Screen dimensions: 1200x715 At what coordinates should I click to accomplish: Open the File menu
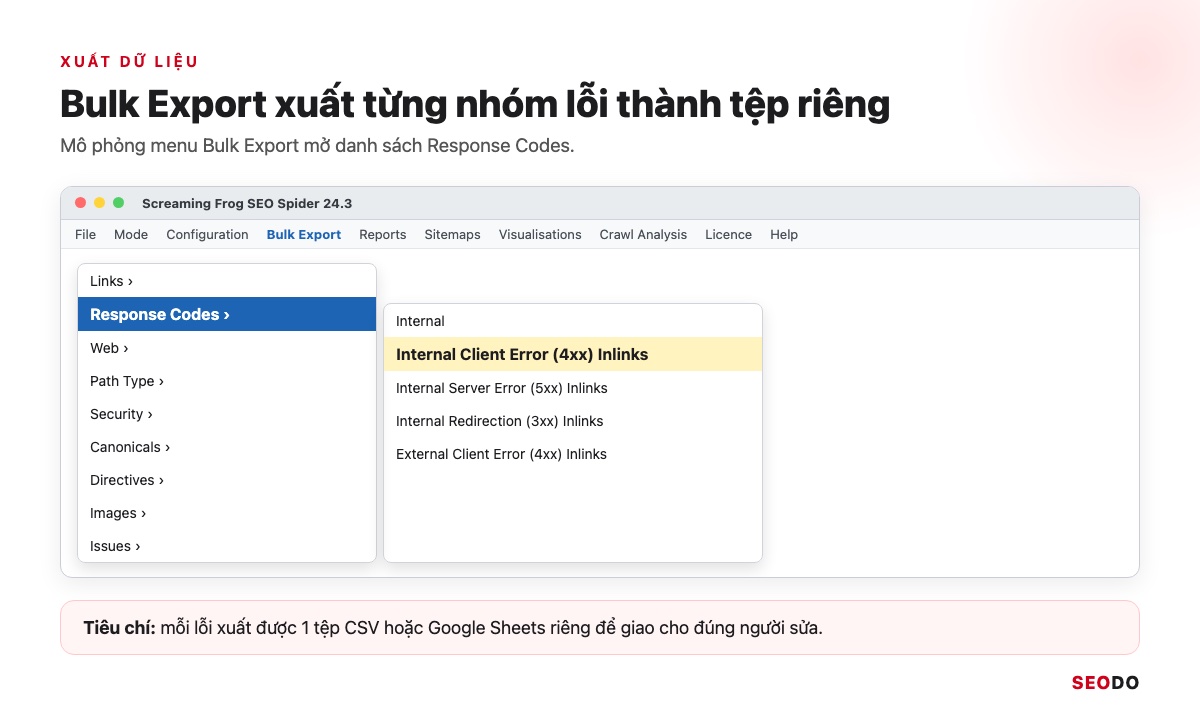[x=85, y=234]
